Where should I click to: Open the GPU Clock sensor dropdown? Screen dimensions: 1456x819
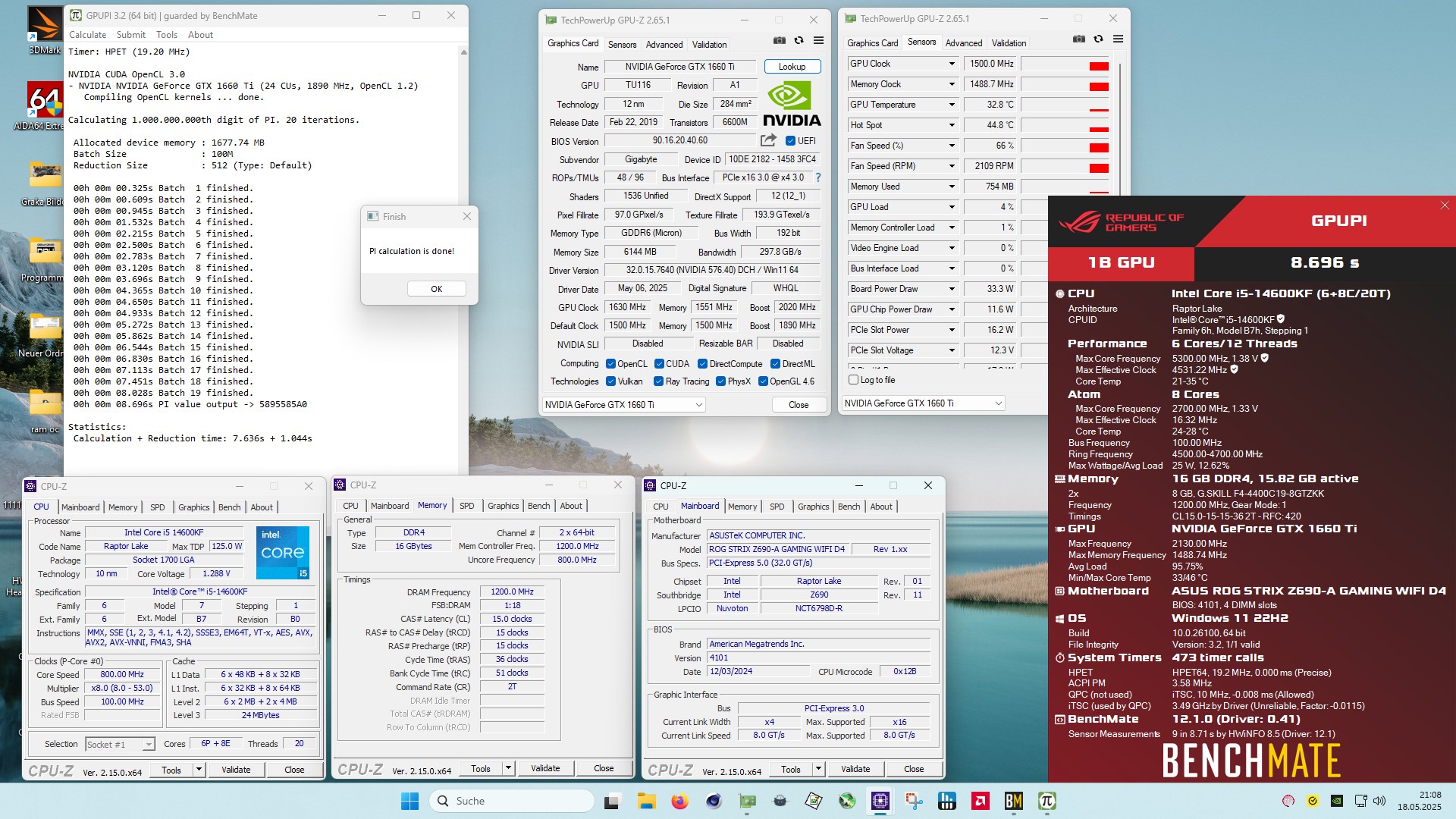[x=952, y=64]
